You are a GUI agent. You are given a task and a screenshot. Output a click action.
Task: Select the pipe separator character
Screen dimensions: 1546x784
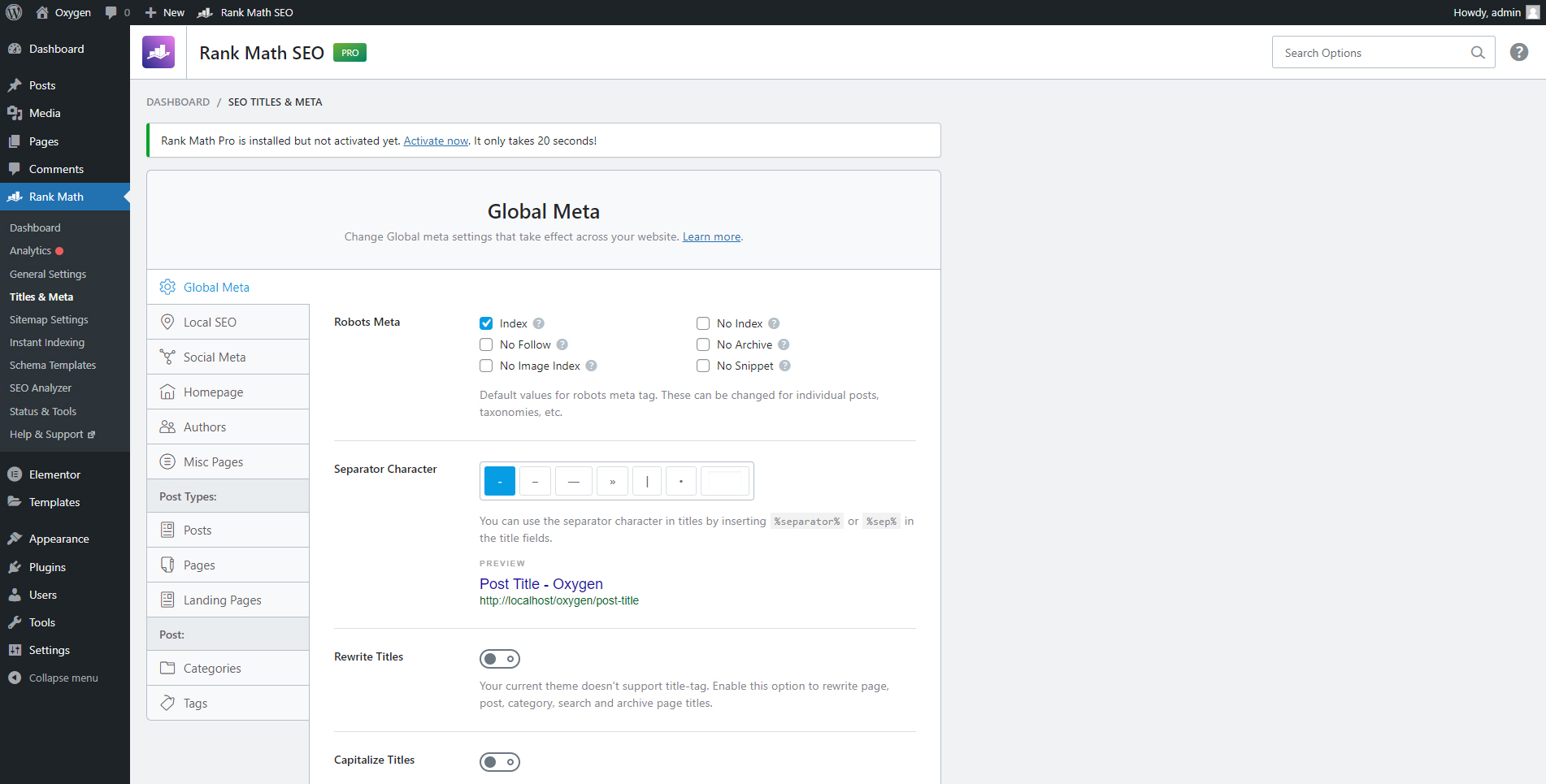(x=647, y=481)
